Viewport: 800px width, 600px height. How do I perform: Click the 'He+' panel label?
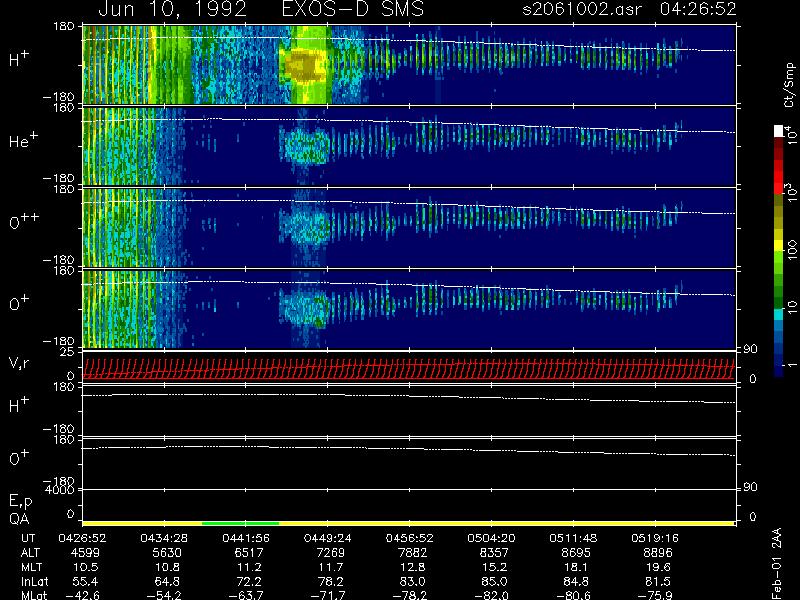coord(23,140)
